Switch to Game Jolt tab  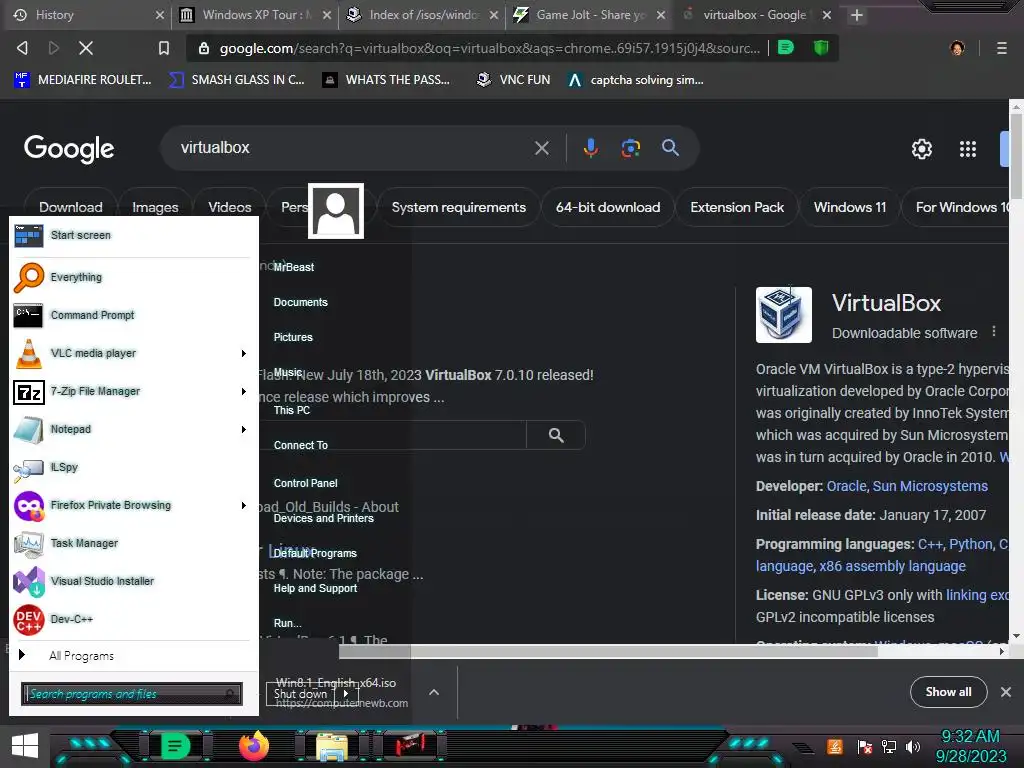(x=589, y=15)
